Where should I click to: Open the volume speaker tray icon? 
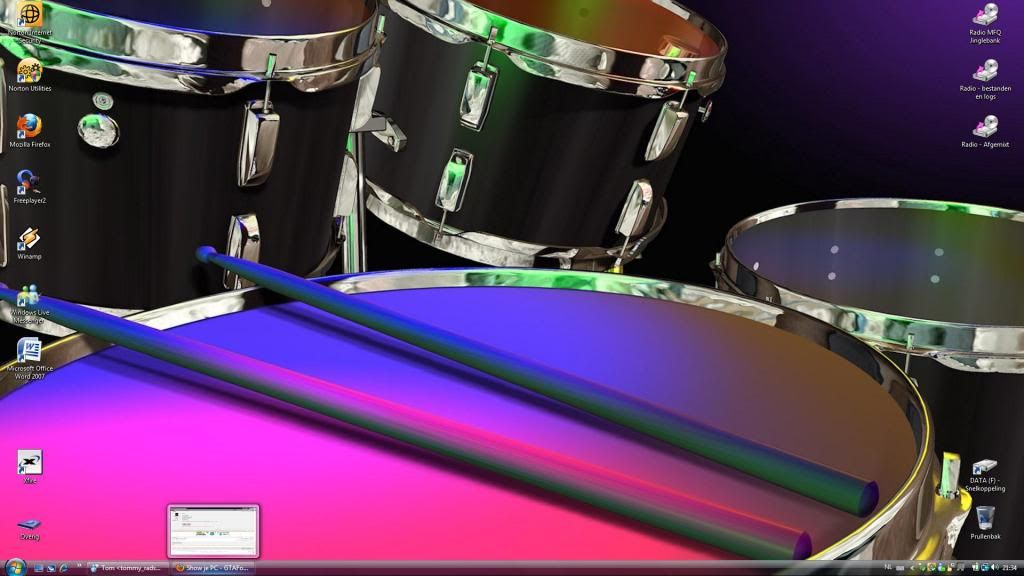coord(995,568)
